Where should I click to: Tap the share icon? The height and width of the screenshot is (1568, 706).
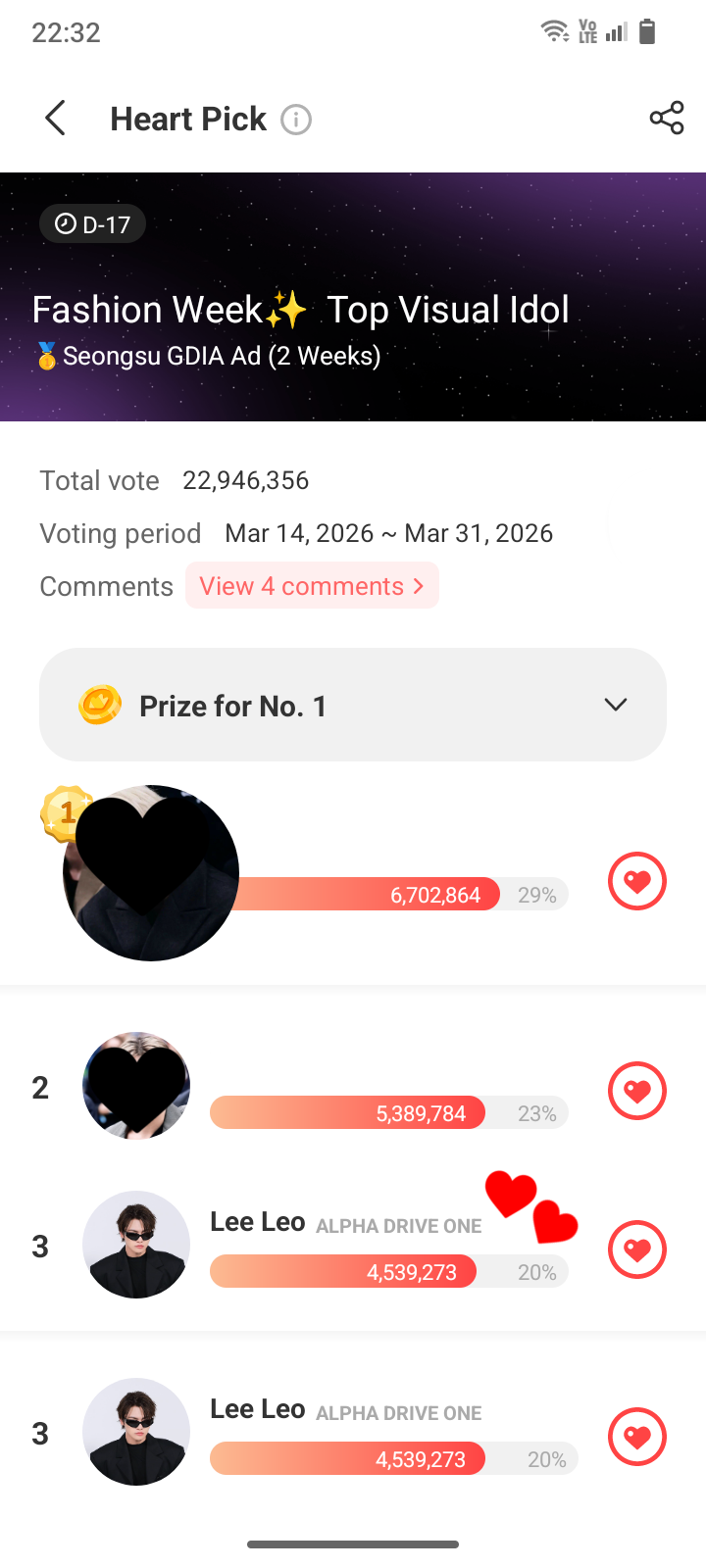(667, 119)
